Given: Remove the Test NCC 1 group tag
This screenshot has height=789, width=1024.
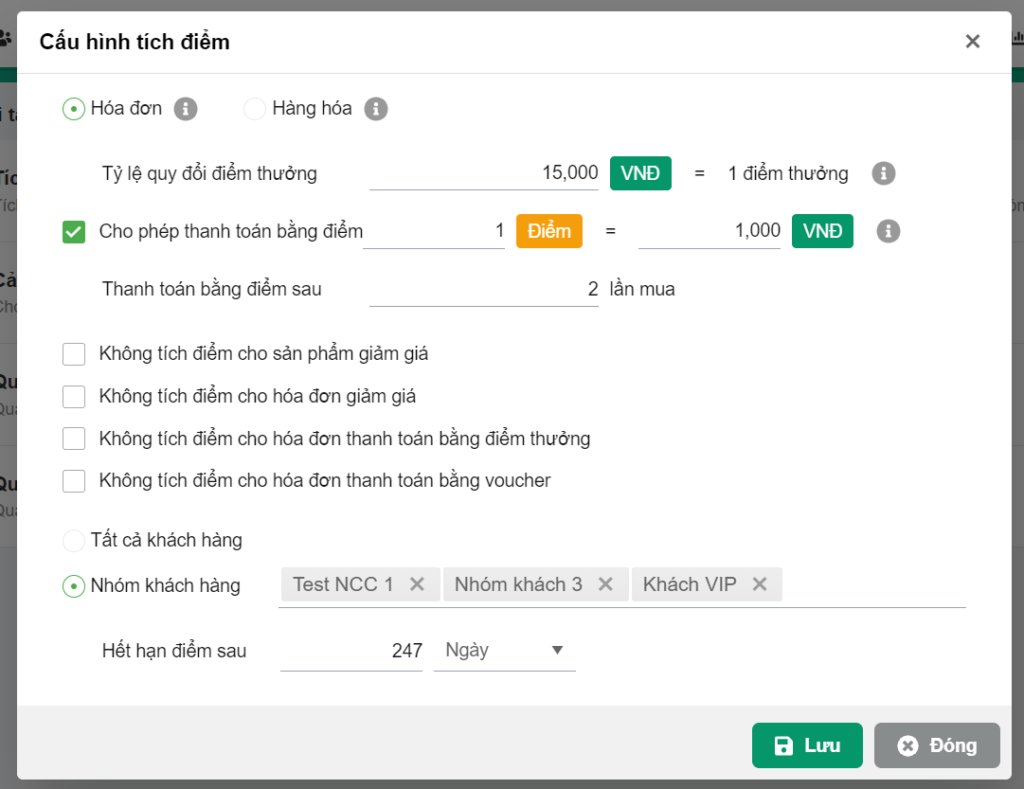Looking at the screenshot, I should (418, 585).
